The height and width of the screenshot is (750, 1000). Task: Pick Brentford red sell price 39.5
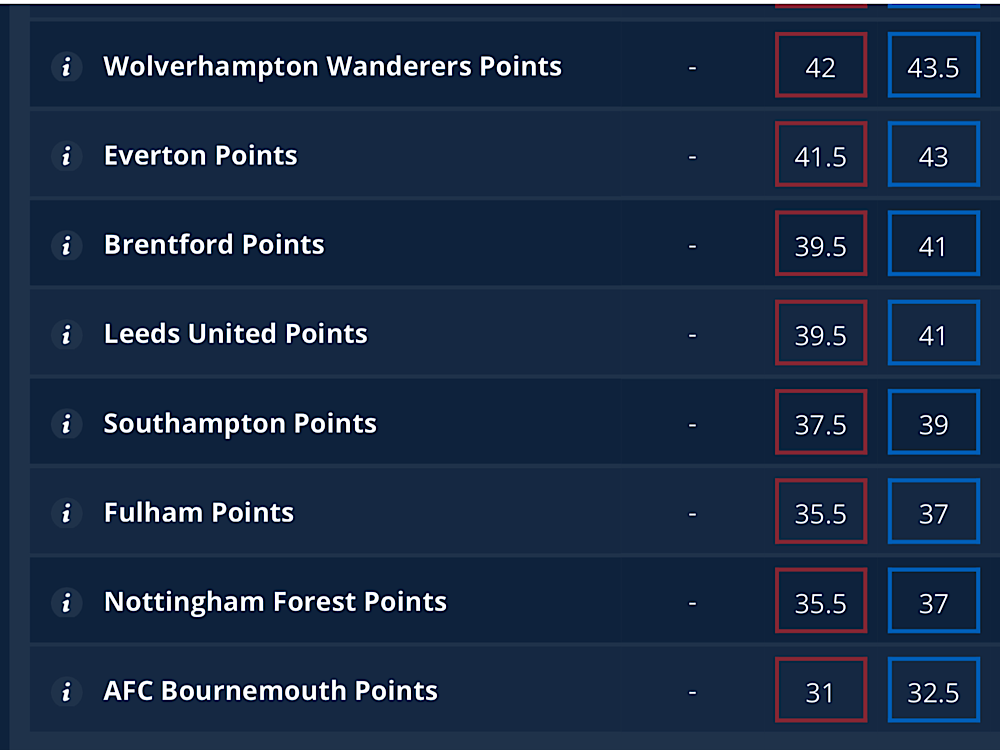tap(821, 244)
